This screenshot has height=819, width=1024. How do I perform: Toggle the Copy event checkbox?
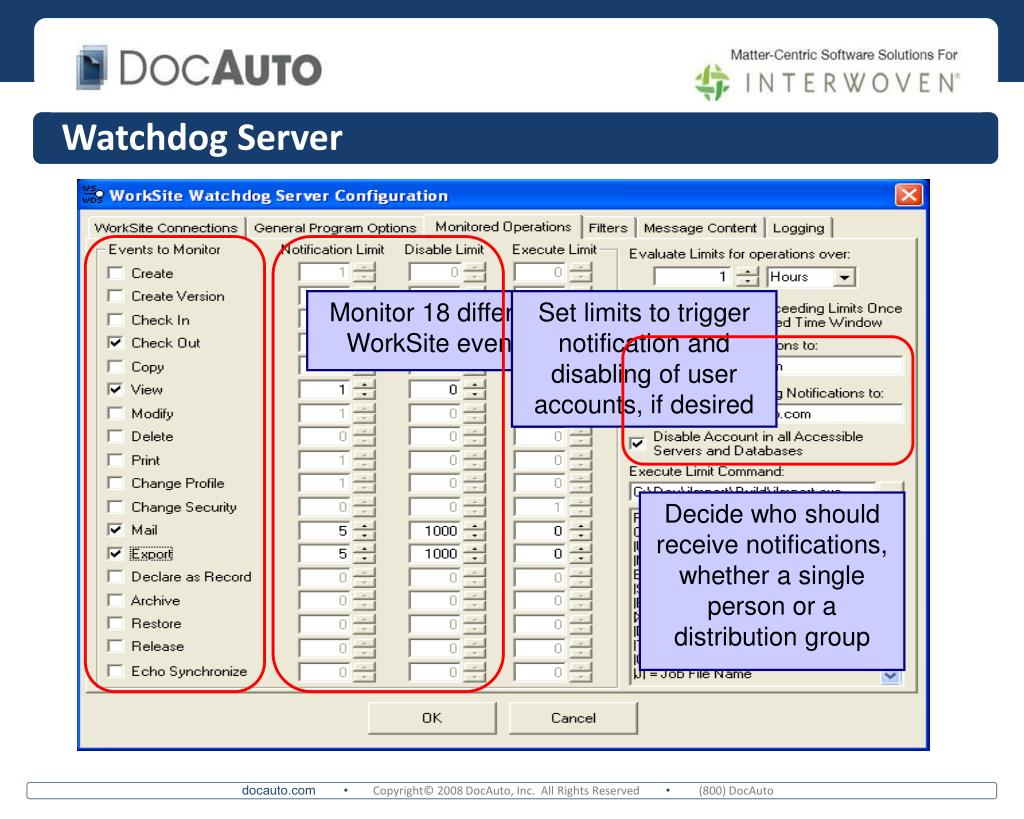pyautogui.click(x=116, y=366)
